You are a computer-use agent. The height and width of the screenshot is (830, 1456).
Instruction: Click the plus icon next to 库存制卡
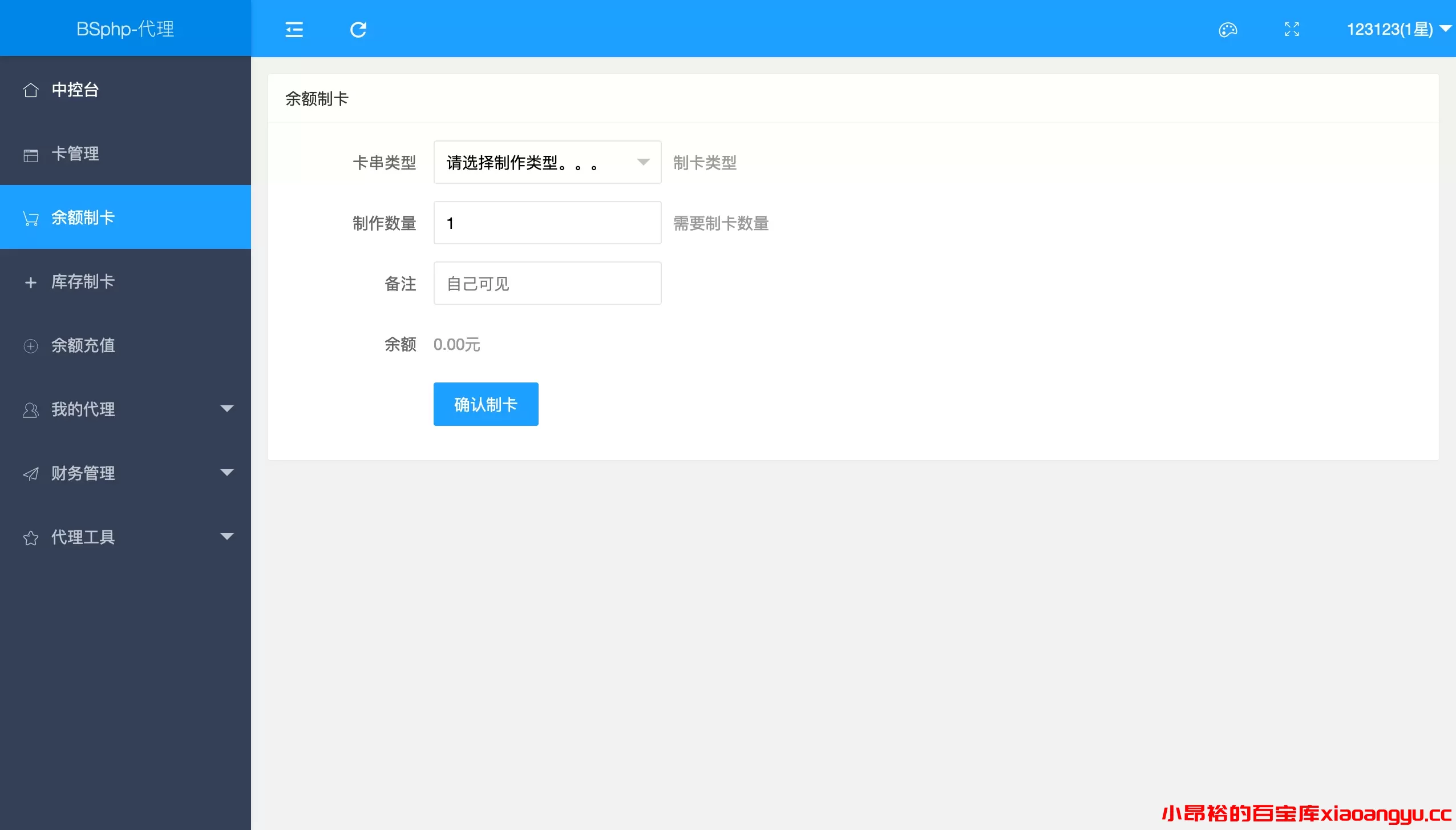point(31,281)
